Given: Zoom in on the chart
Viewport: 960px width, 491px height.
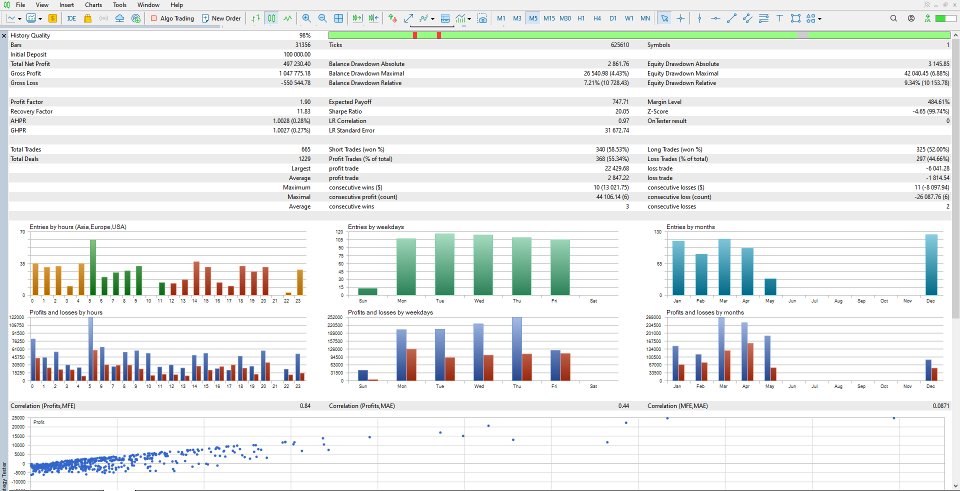Looking at the screenshot, I should [x=306, y=18].
